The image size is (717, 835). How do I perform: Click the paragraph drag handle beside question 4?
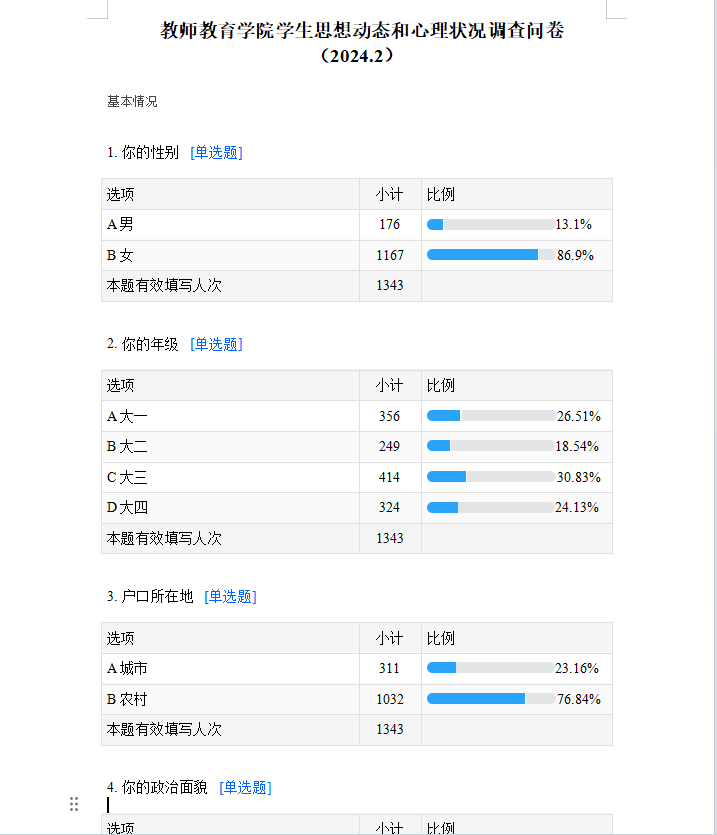(74, 804)
